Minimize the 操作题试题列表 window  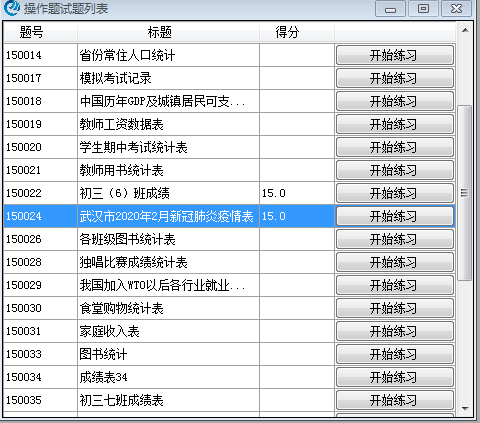point(390,9)
